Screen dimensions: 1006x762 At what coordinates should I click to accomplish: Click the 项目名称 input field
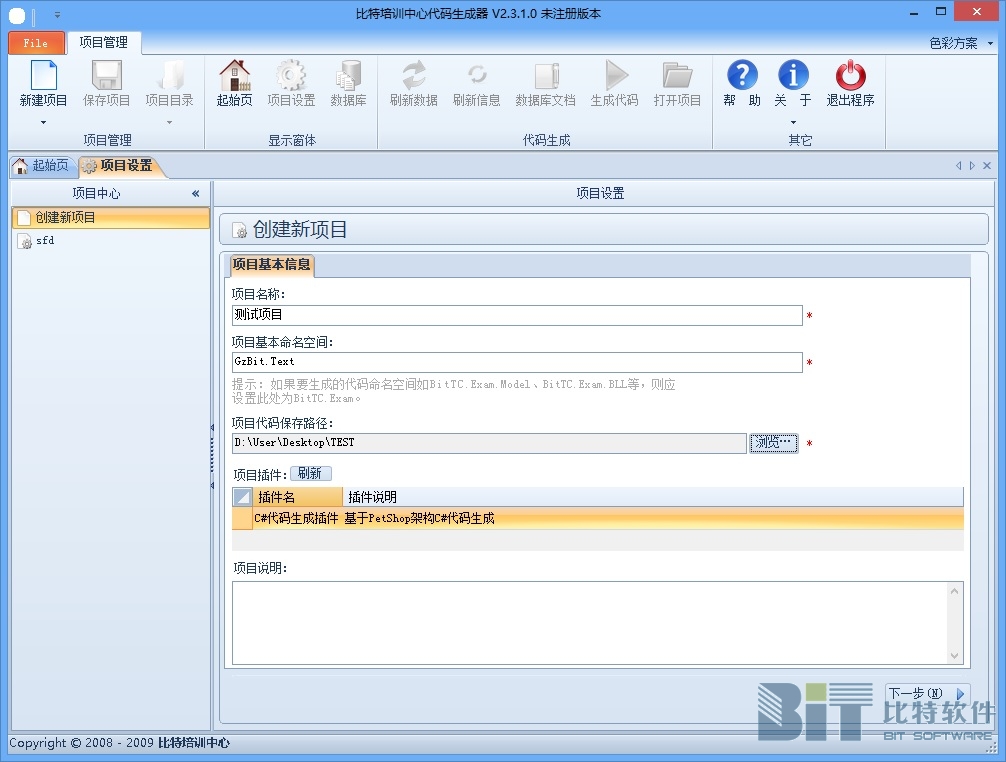pos(516,315)
